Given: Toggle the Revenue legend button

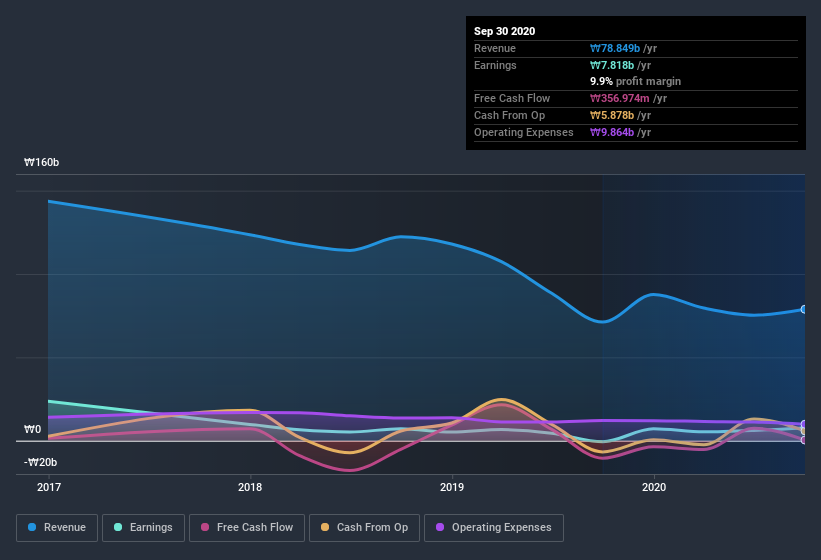Looking at the screenshot, I should pyautogui.click(x=57, y=528).
